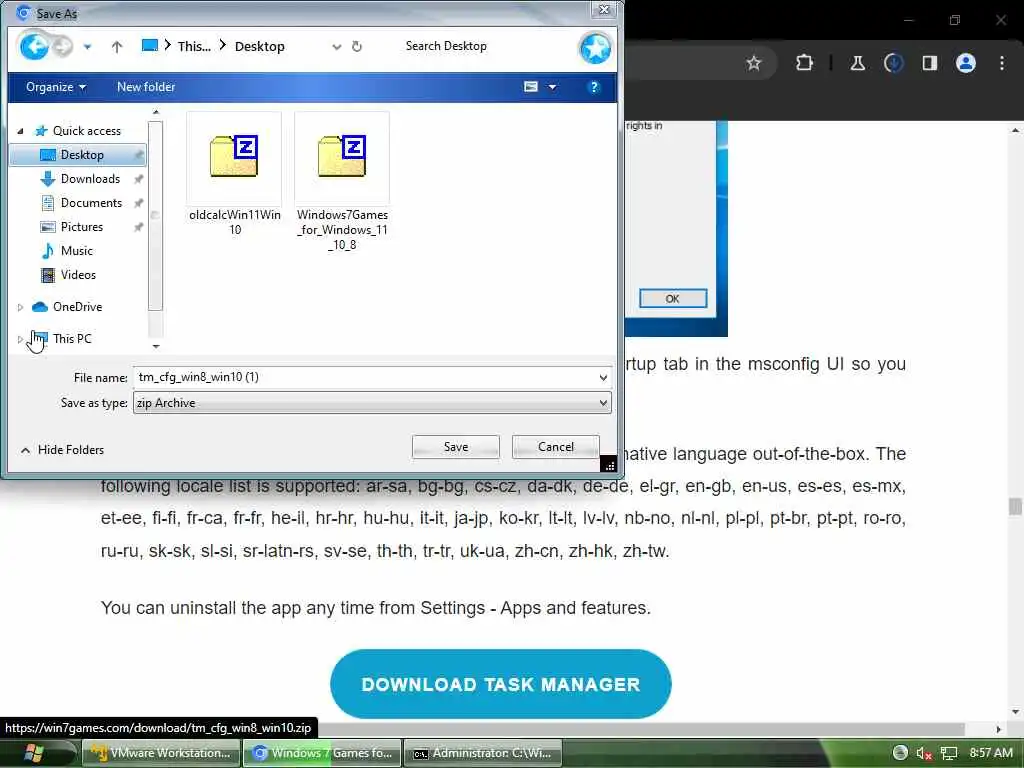Open Documents in navigation pane
The width and height of the screenshot is (1024, 768).
pos(91,203)
